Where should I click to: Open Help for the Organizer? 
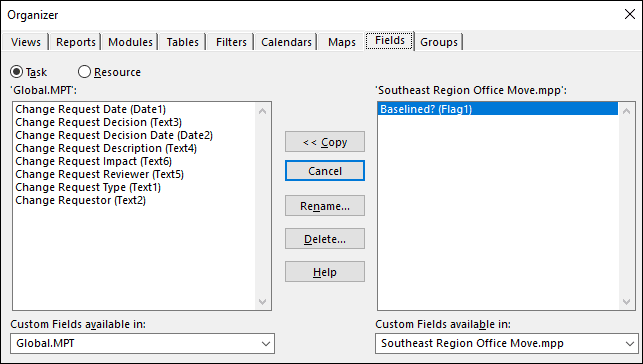(325, 272)
